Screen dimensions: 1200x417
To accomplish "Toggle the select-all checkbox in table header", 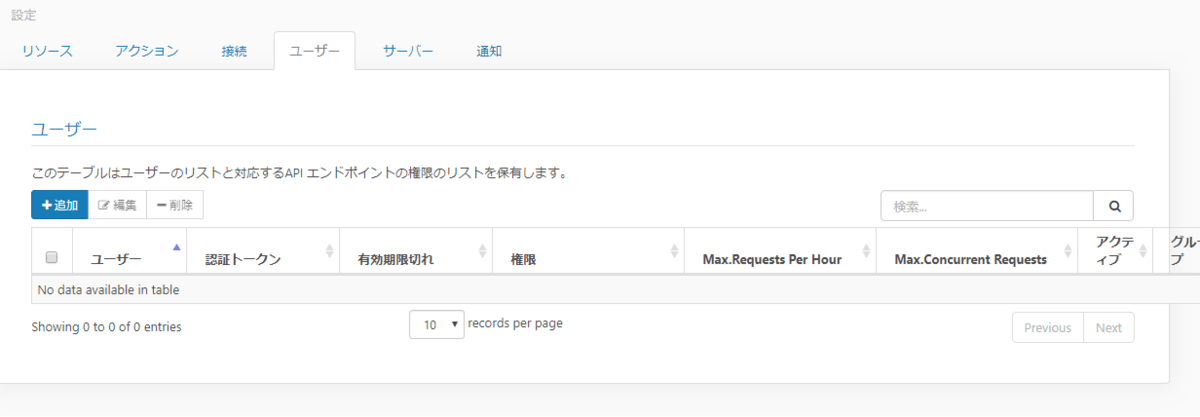I will click(x=52, y=258).
